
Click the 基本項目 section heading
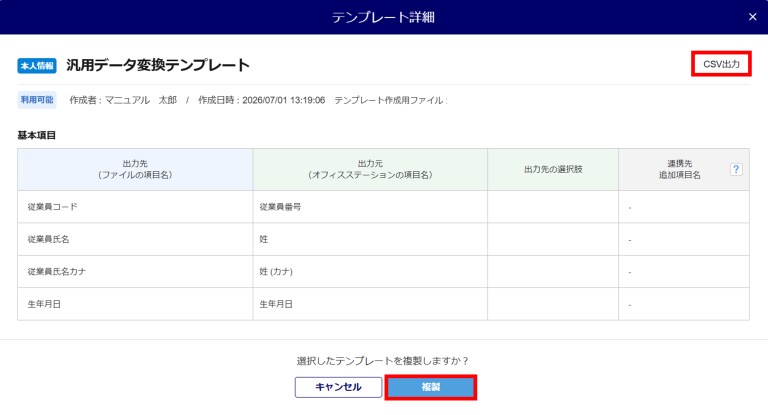[x=37, y=135]
